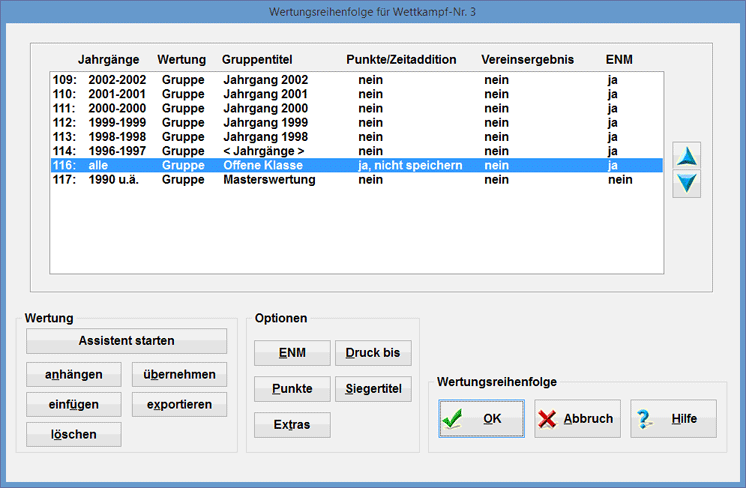
Task: Cancel using the red X Abbruch button
Action: point(577,419)
